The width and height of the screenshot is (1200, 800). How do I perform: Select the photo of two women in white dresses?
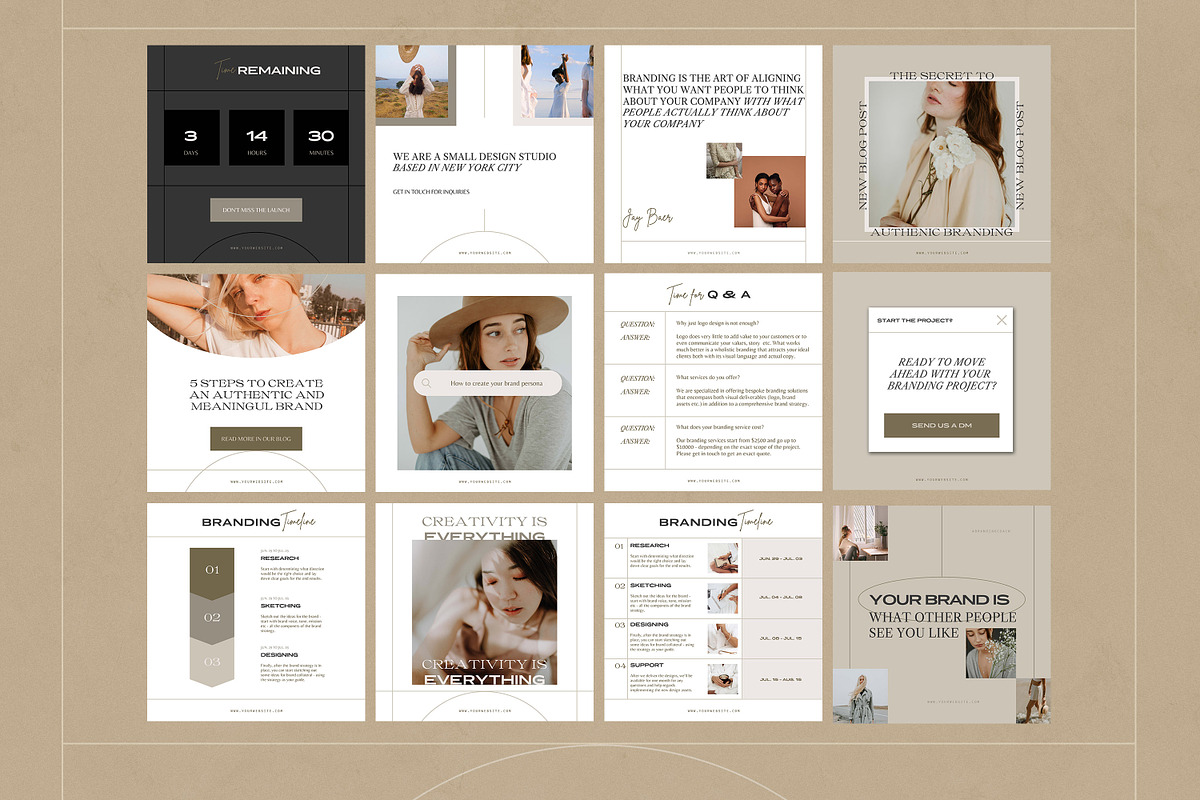pos(557,82)
